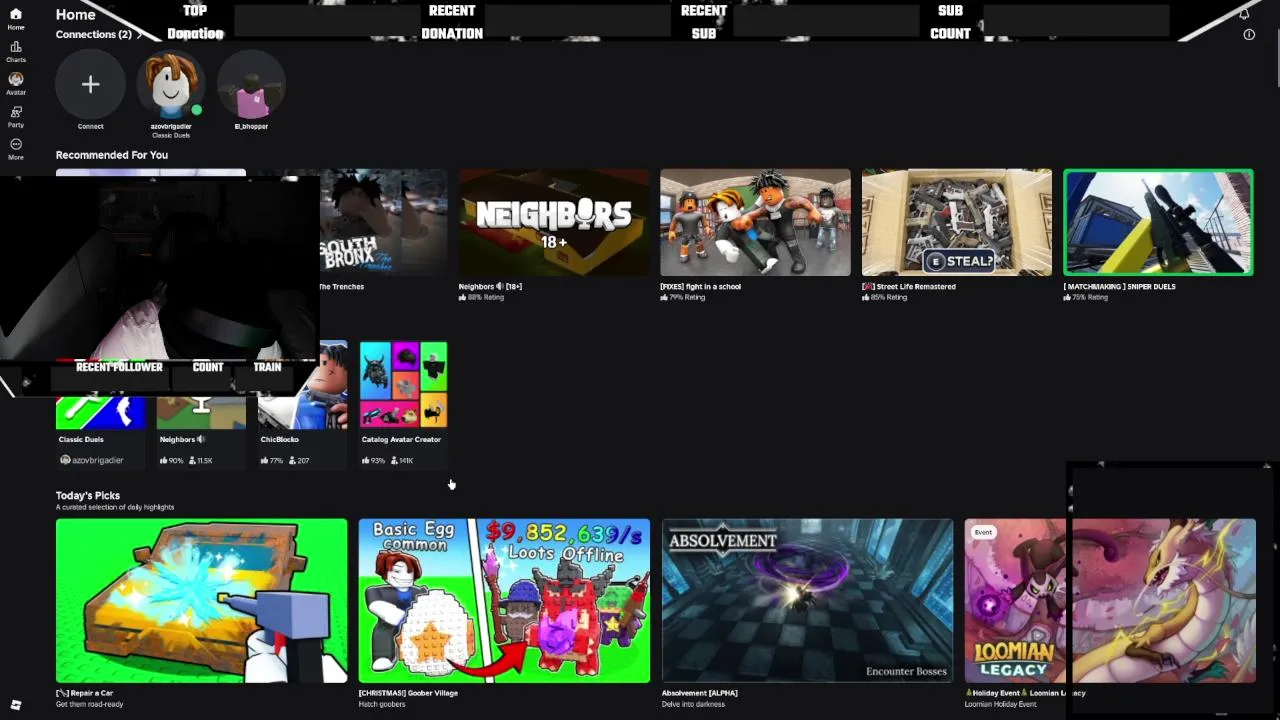Click the "Repair a Car" title text
This screenshot has width=1280, height=720.
[84, 692]
